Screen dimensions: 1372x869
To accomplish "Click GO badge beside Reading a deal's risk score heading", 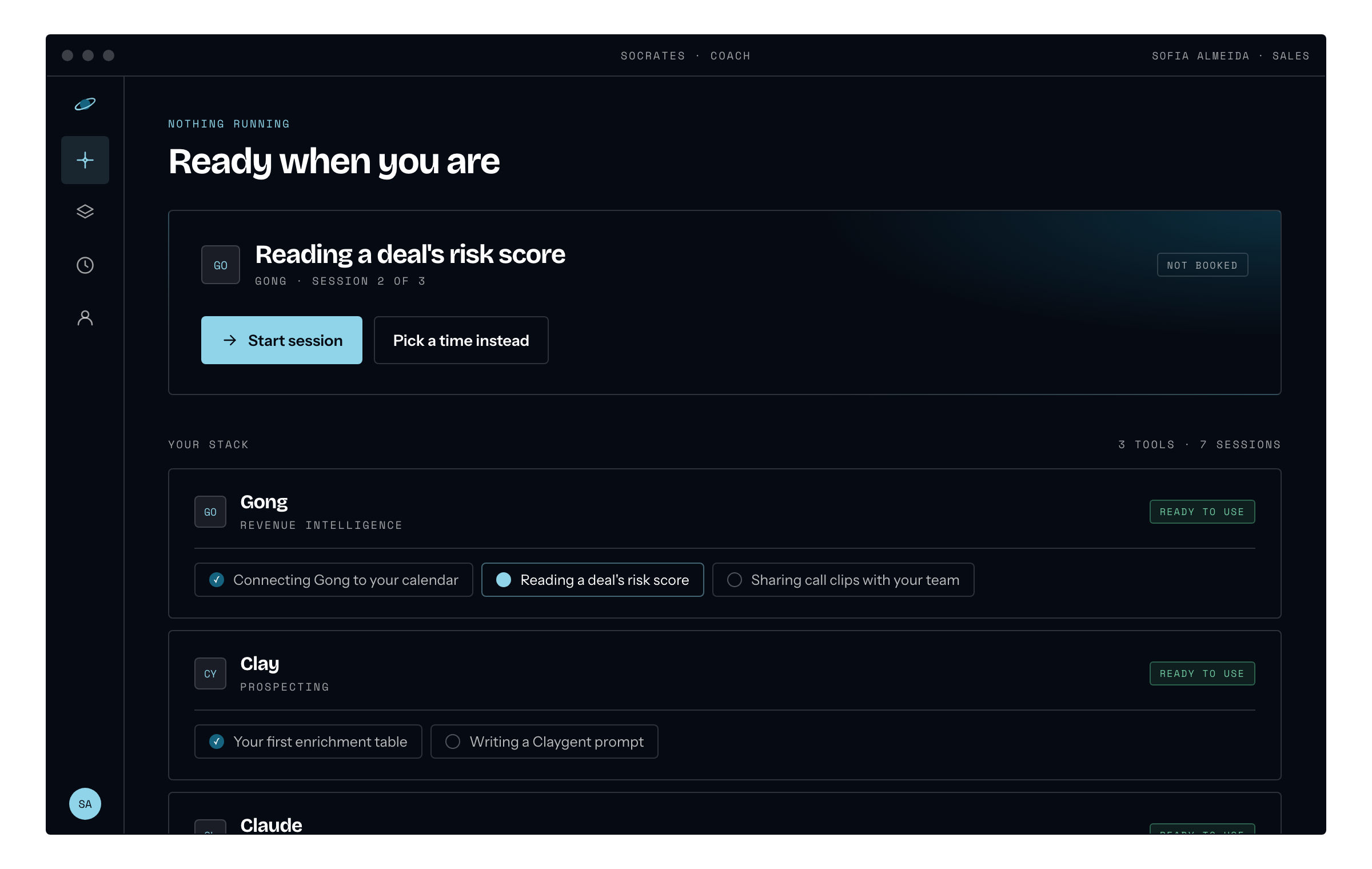I will click(x=221, y=265).
